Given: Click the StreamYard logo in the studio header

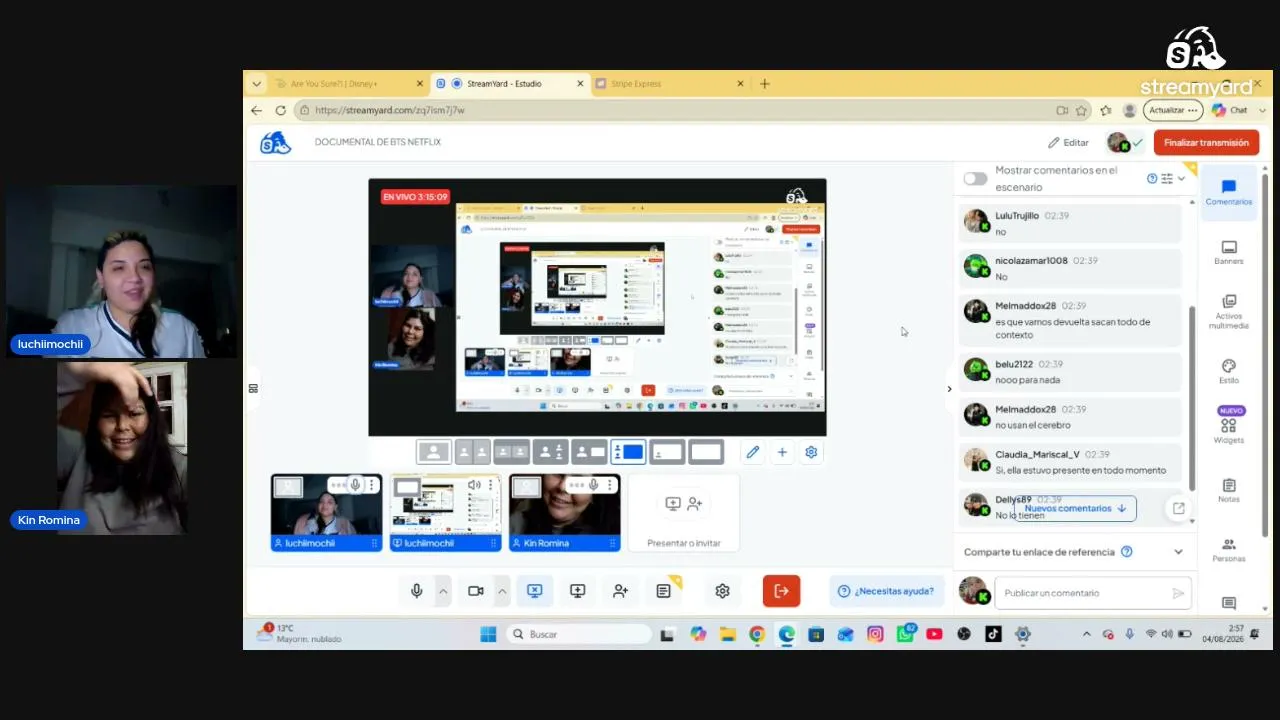Looking at the screenshot, I should (275, 142).
